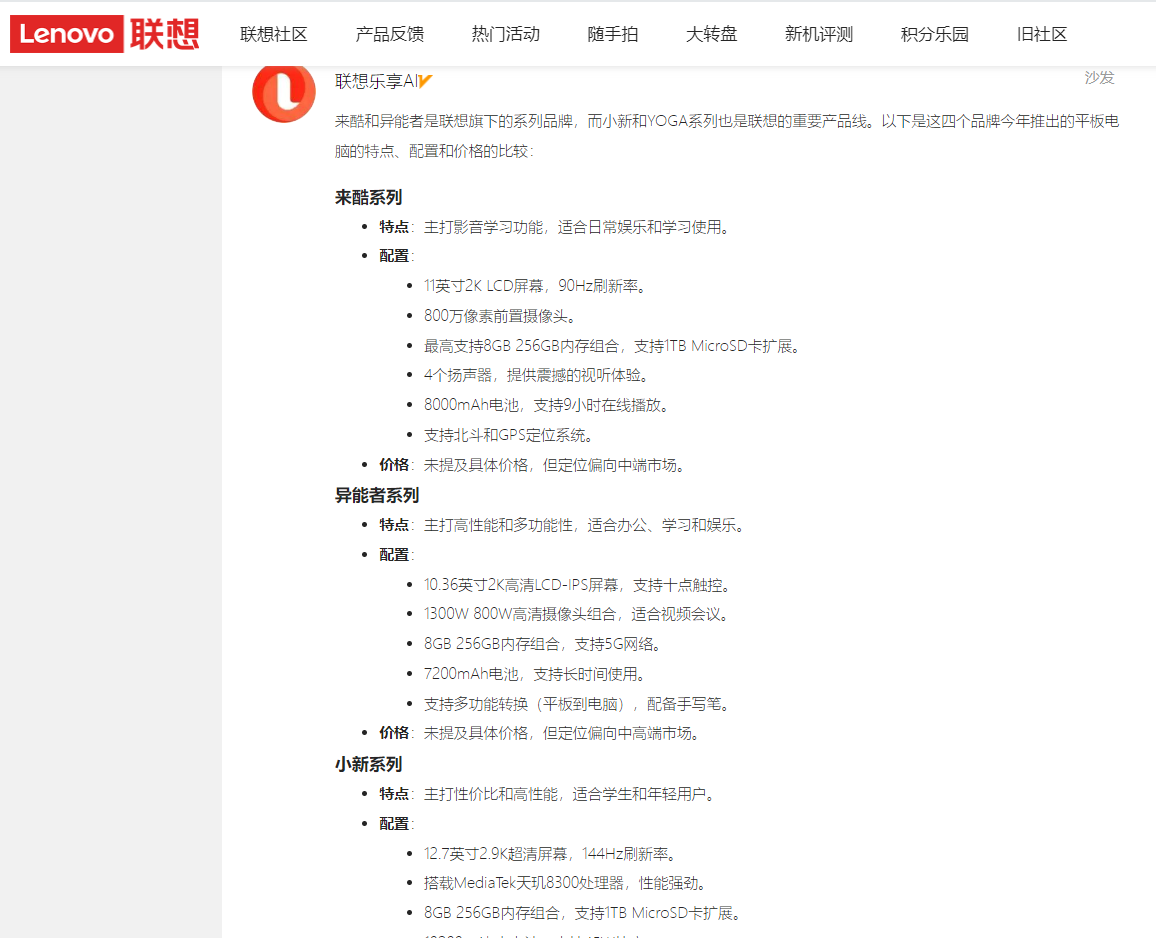Screen dimensions: 1156x938
Task: Click the 小新系列 heading
Action: coord(368,764)
